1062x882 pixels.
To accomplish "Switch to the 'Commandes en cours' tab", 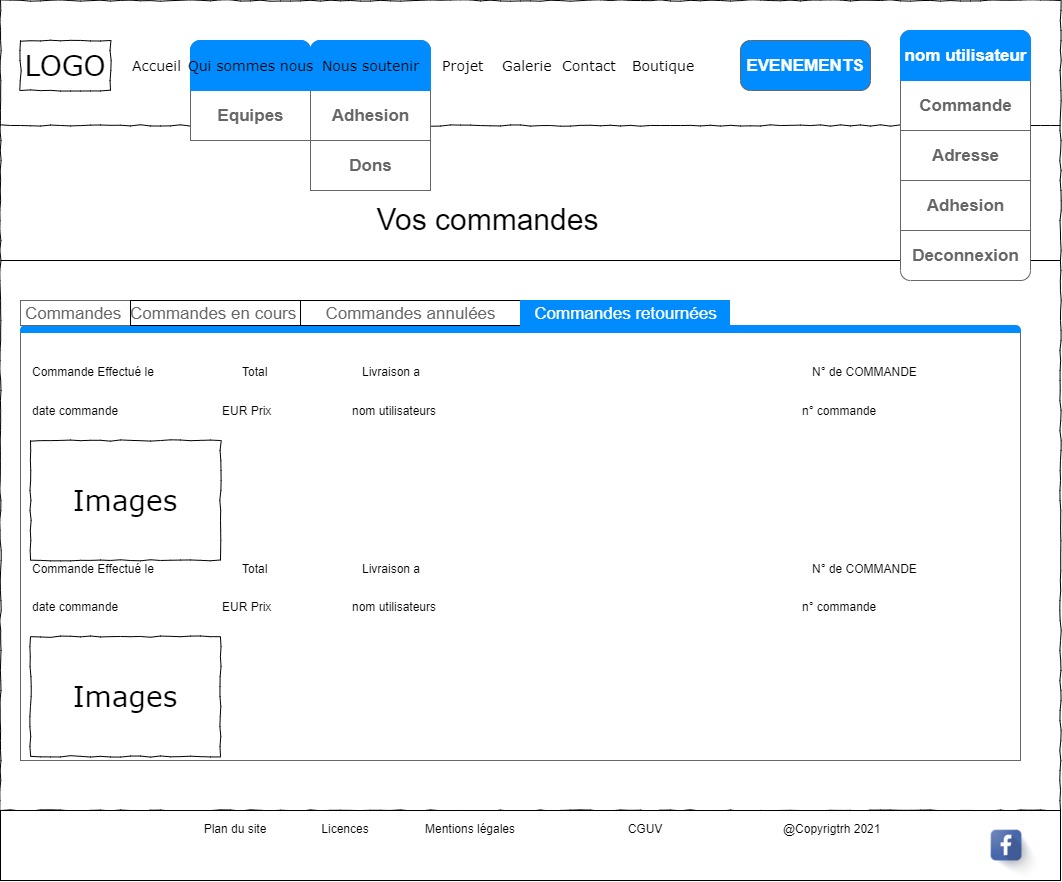I will point(214,313).
